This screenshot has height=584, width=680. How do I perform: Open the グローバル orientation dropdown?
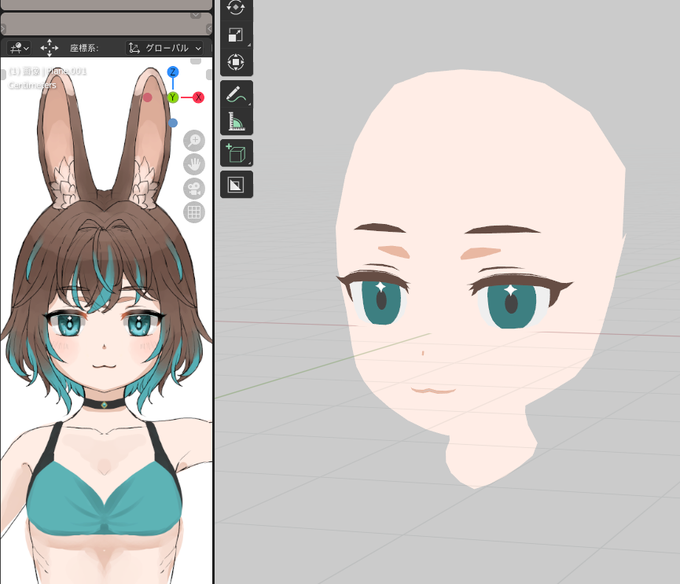click(x=165, y=48)
